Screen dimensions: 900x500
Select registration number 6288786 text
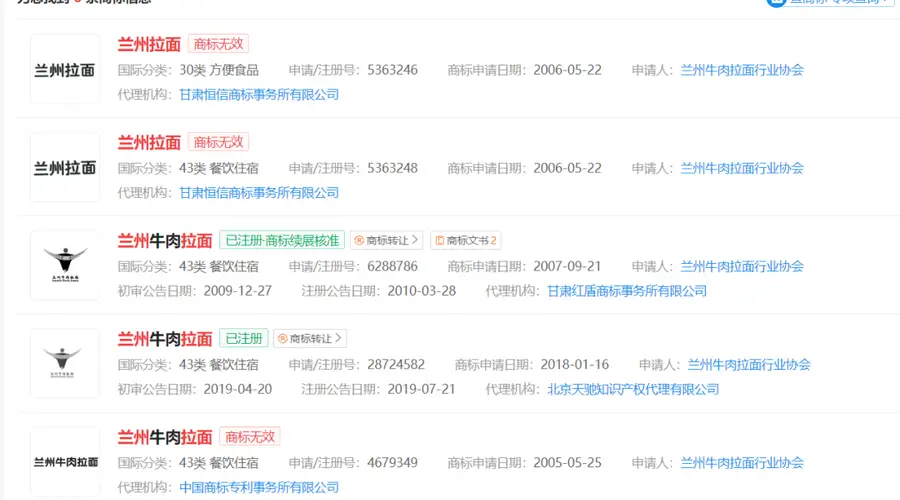tap(393, 266)
